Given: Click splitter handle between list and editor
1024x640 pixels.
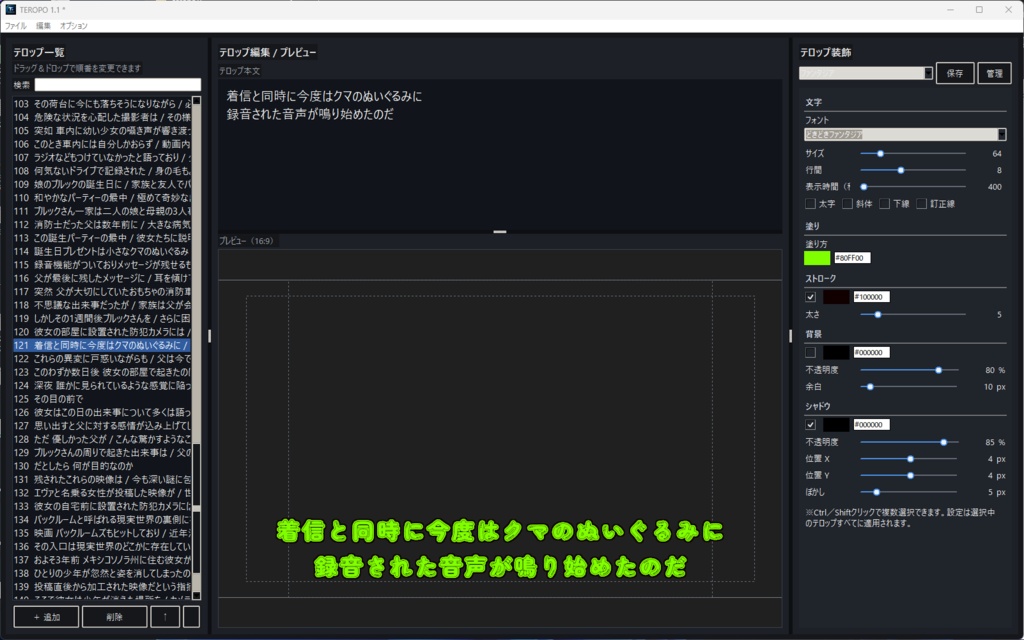Looking at the screenshot, I should click(x=209, y=336).
